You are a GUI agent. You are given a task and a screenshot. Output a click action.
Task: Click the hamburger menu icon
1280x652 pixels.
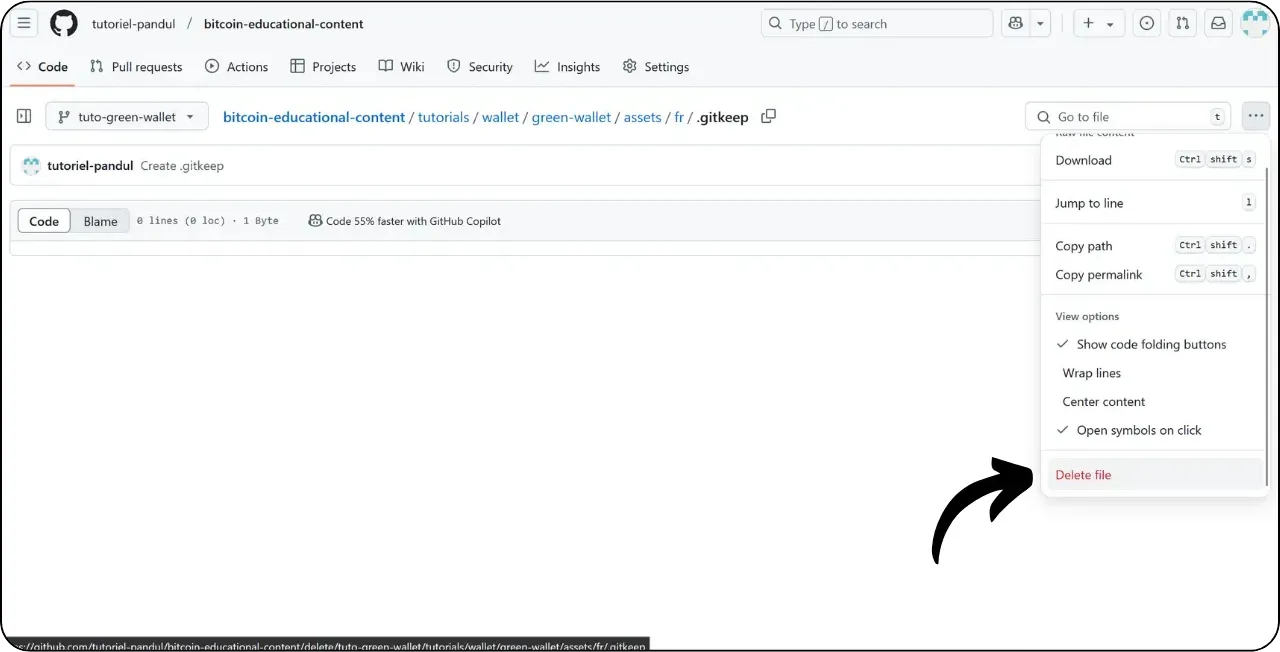pos(23,23)
